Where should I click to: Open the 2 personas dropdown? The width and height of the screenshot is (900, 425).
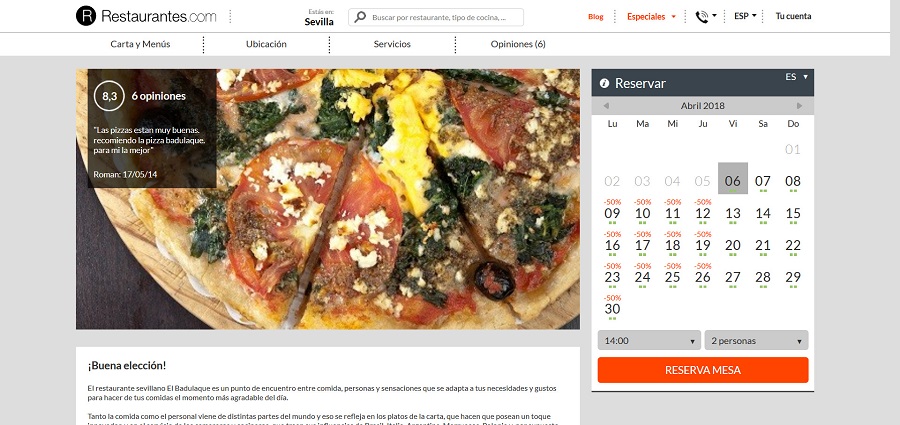tap(757, 340)
